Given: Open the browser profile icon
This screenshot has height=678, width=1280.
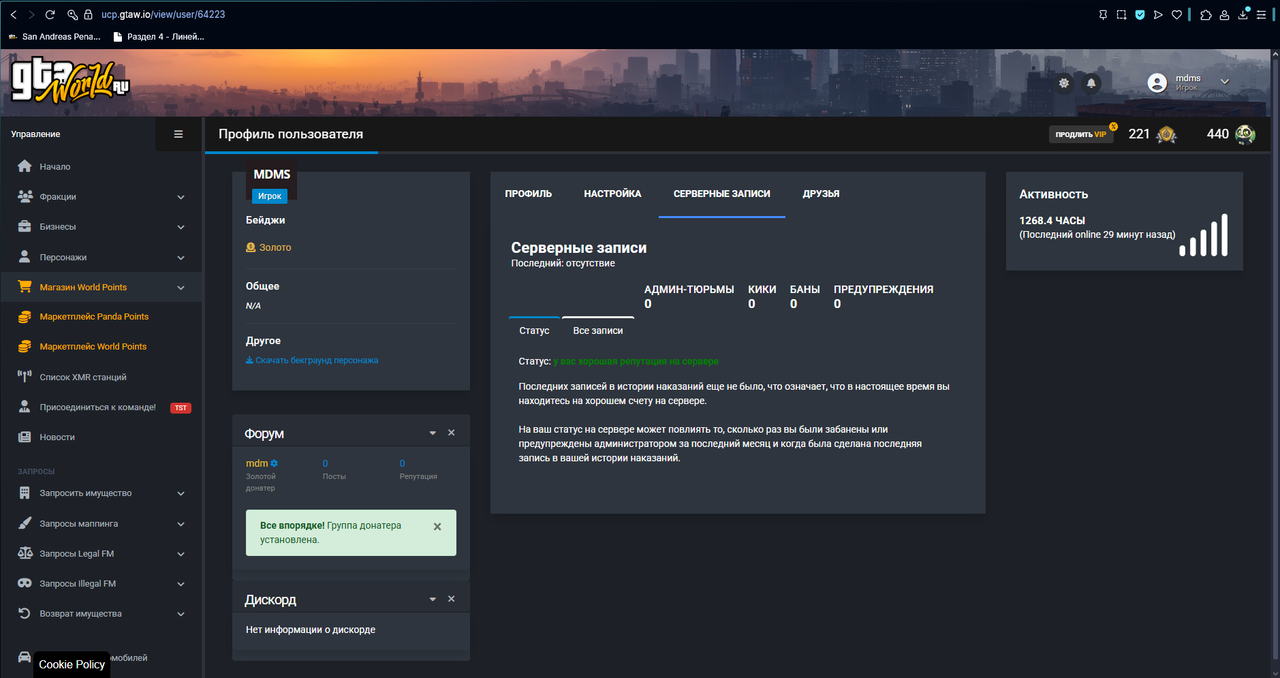Looking at the screenshot, I should [x=1225, y=15].
